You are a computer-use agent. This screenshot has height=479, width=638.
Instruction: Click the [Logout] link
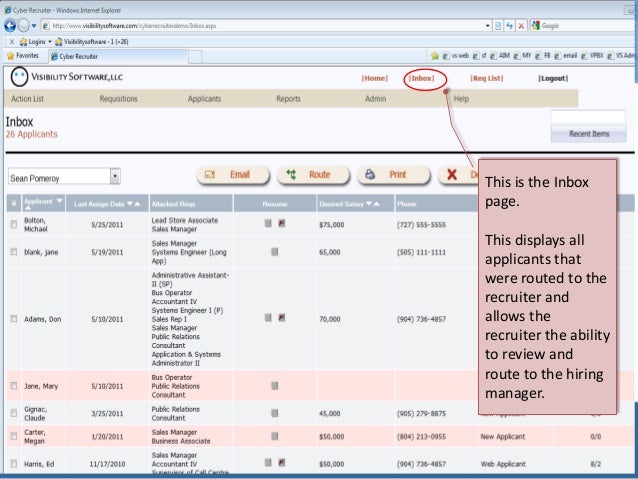pos(553,78)
